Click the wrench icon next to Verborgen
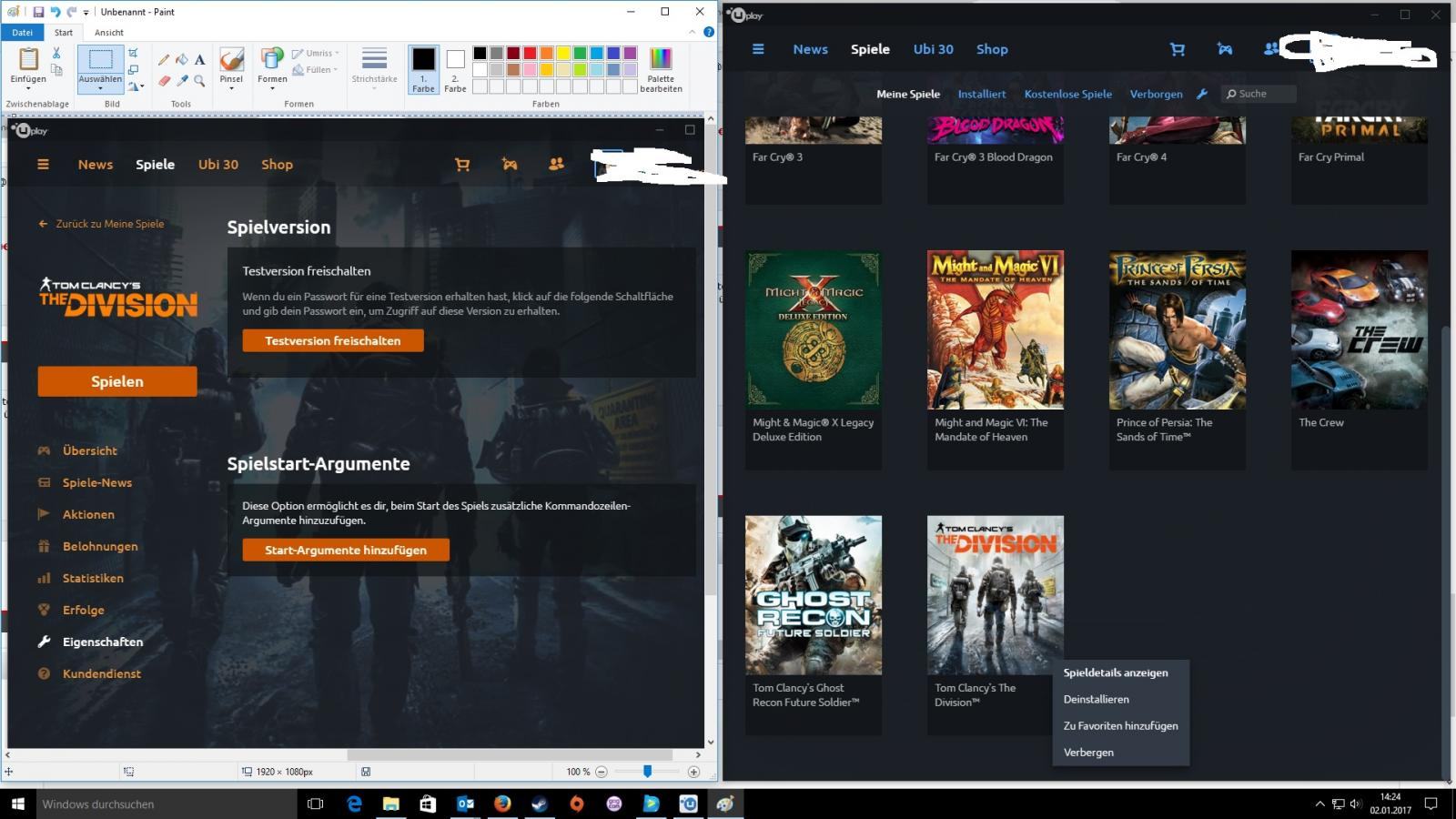 (x=1202, y=94)
